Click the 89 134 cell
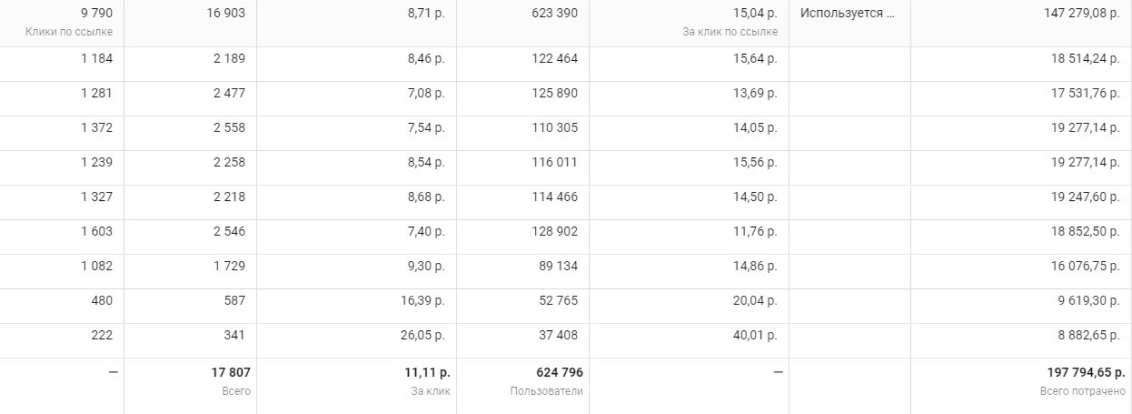Screen dimensions: 1132x414 click(x=559, y=271)
